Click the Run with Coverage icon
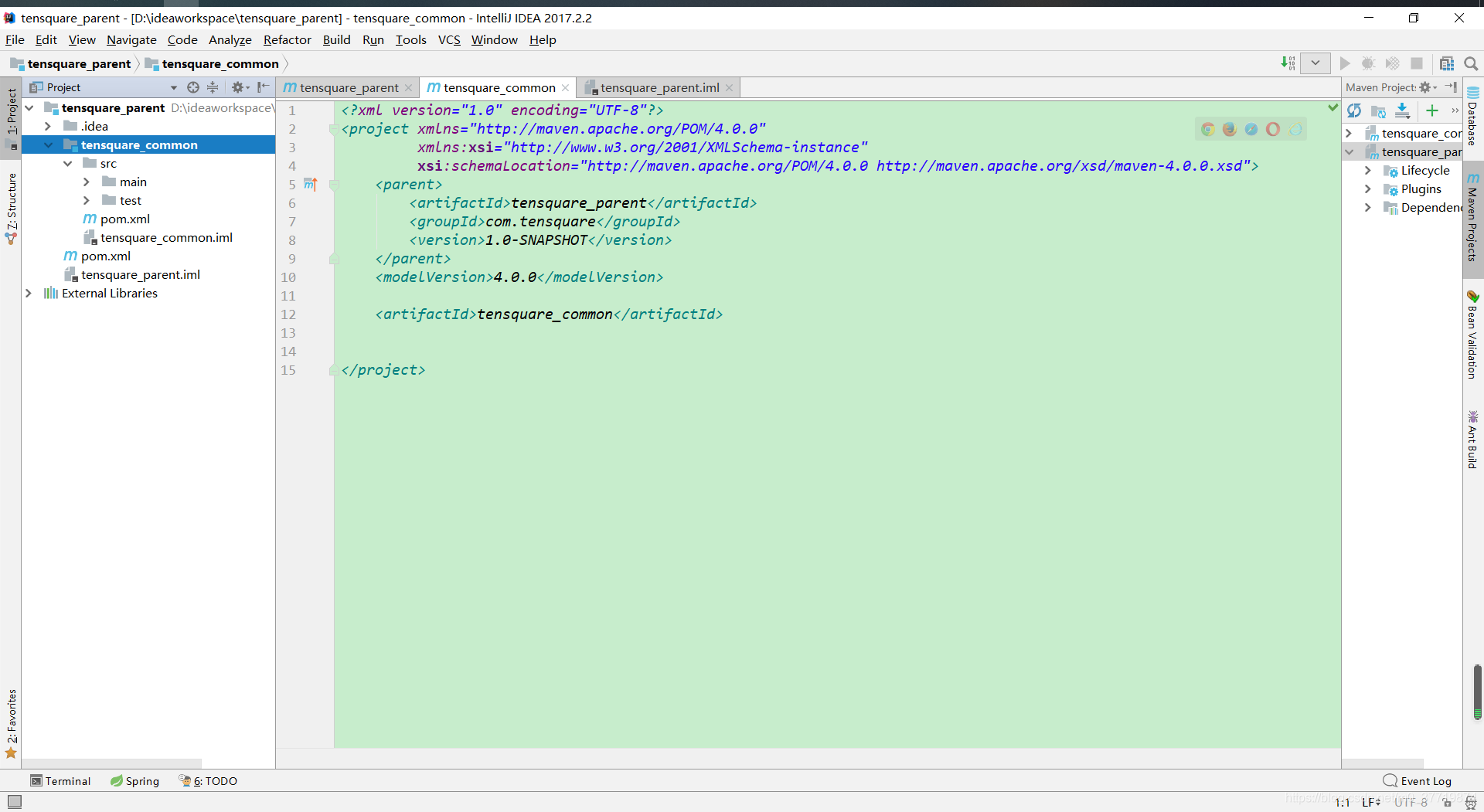The image size is (1484, 812). pyautogui.click(x=1392, y=63)
